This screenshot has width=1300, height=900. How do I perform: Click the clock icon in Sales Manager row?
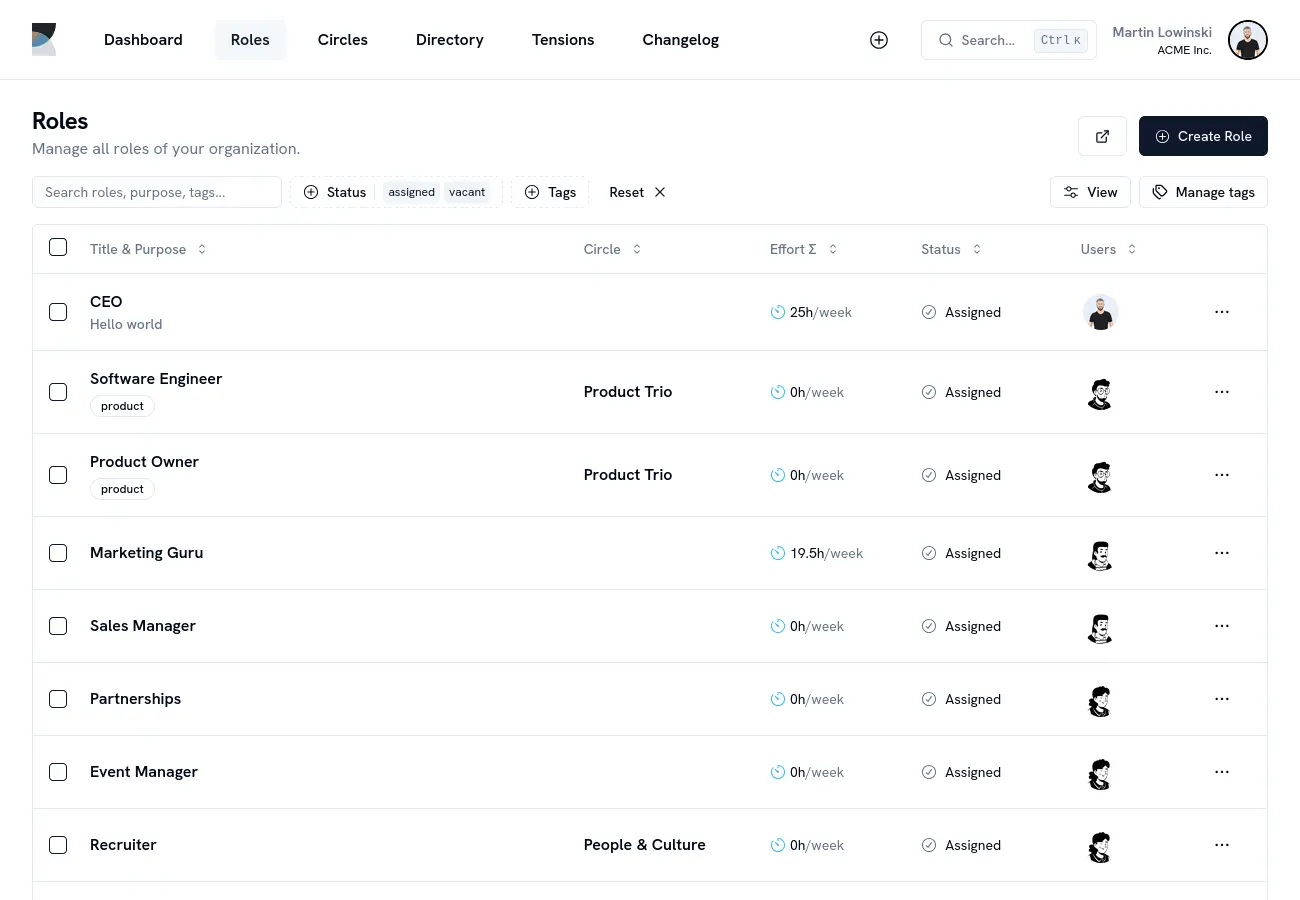point(778,626)
